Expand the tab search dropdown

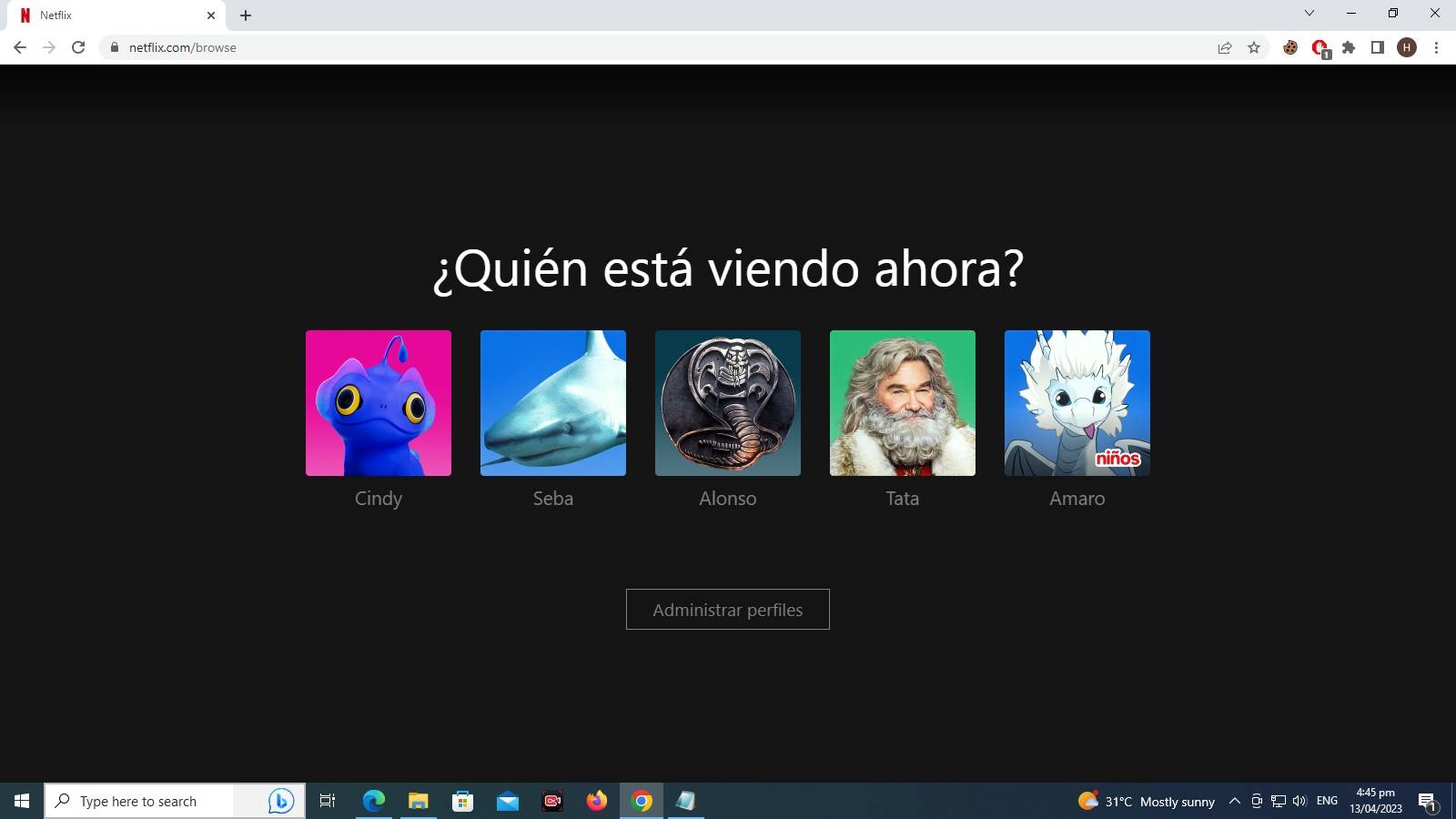tap(1309, 13)
